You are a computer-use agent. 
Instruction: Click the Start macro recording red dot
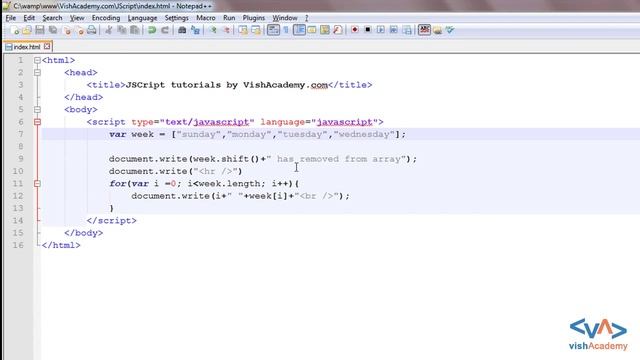(x=355, y=30)
